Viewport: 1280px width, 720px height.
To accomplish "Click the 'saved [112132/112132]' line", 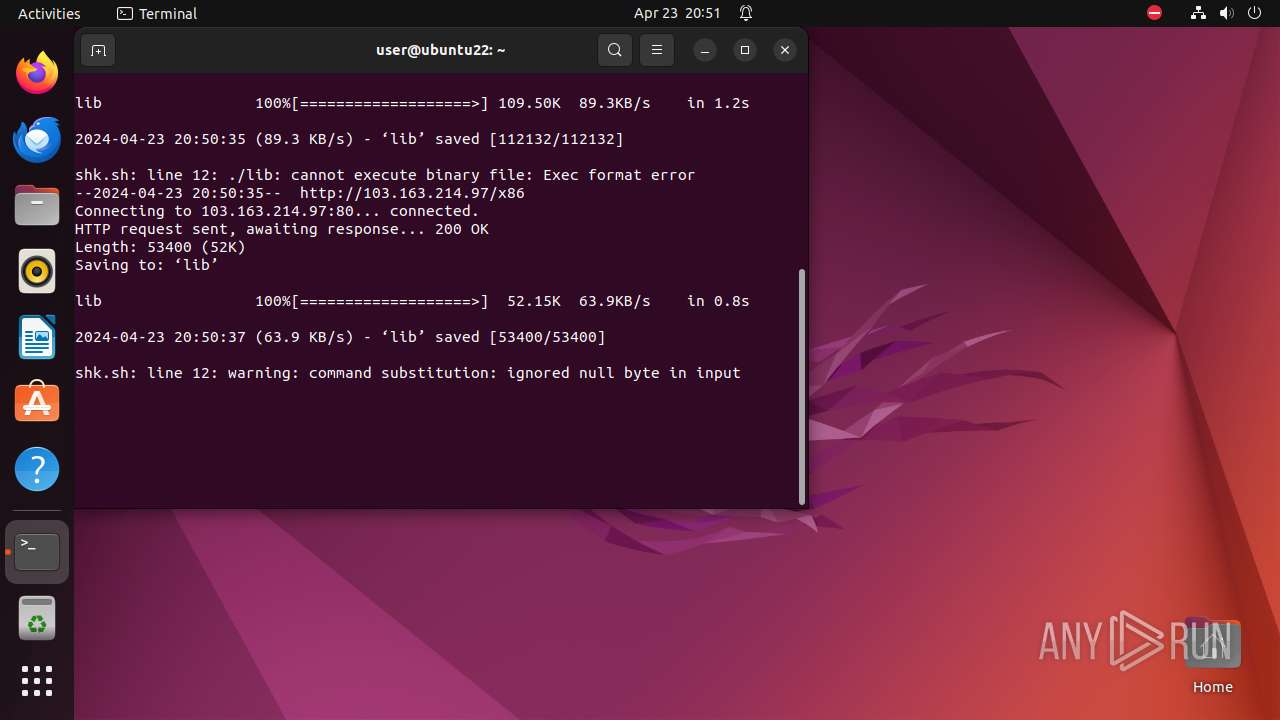I will [x=349, y=139].
